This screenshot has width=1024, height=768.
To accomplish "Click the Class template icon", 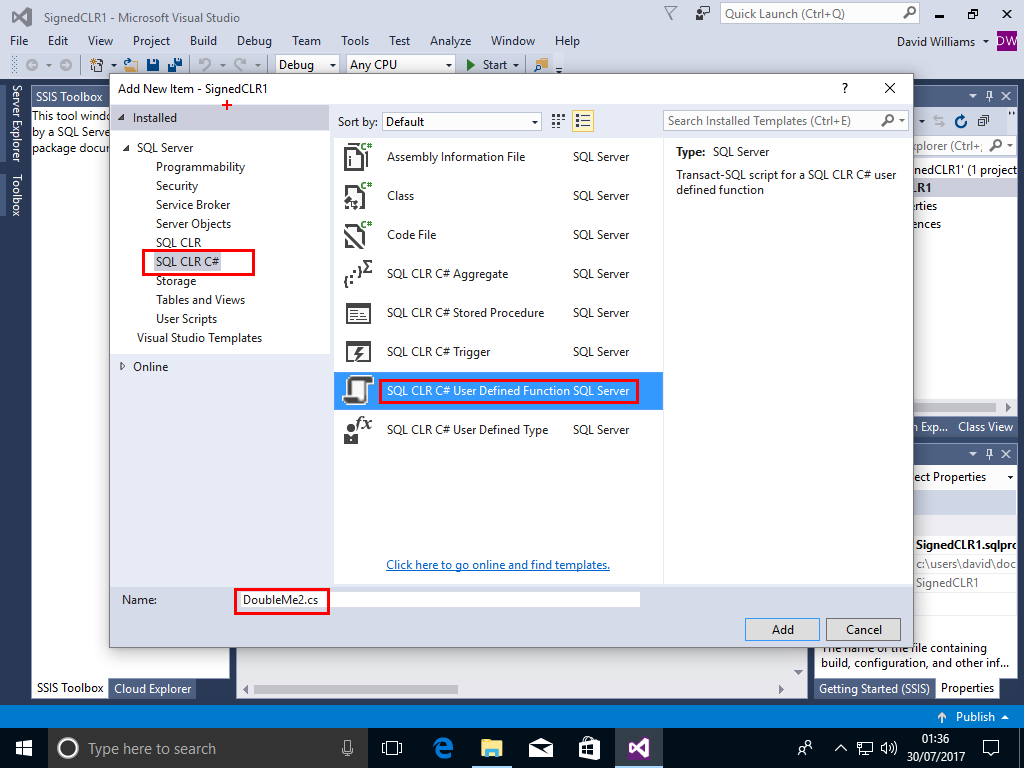I will [358, 196].
